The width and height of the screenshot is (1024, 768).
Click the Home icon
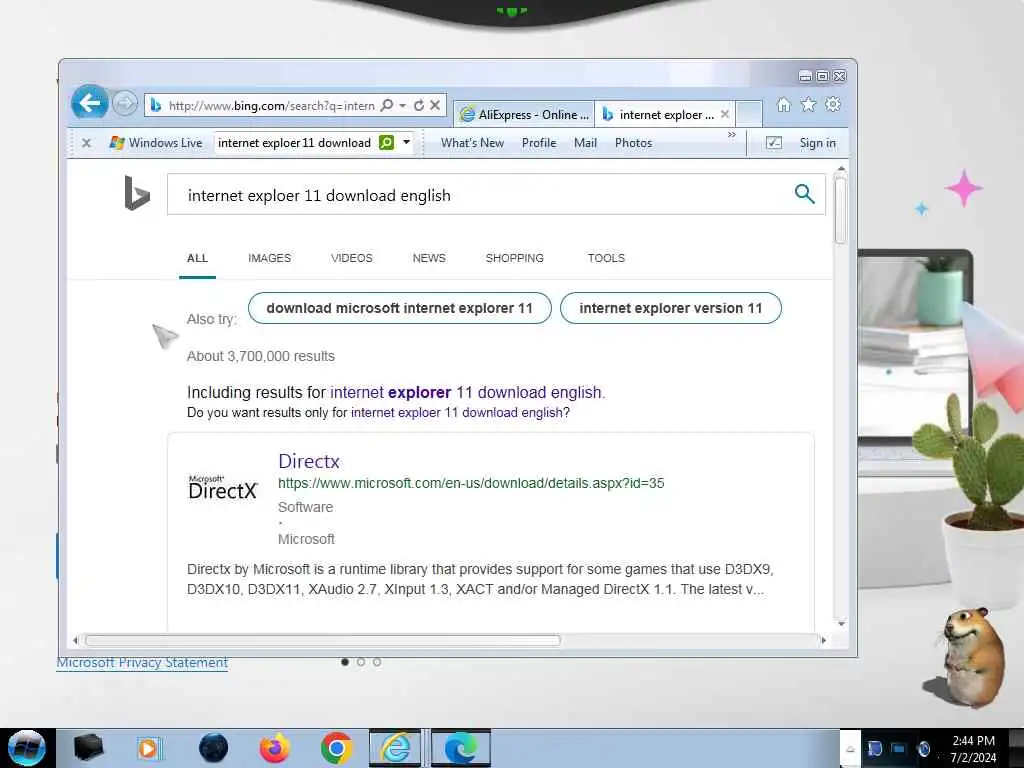click(x=784, y=104)
